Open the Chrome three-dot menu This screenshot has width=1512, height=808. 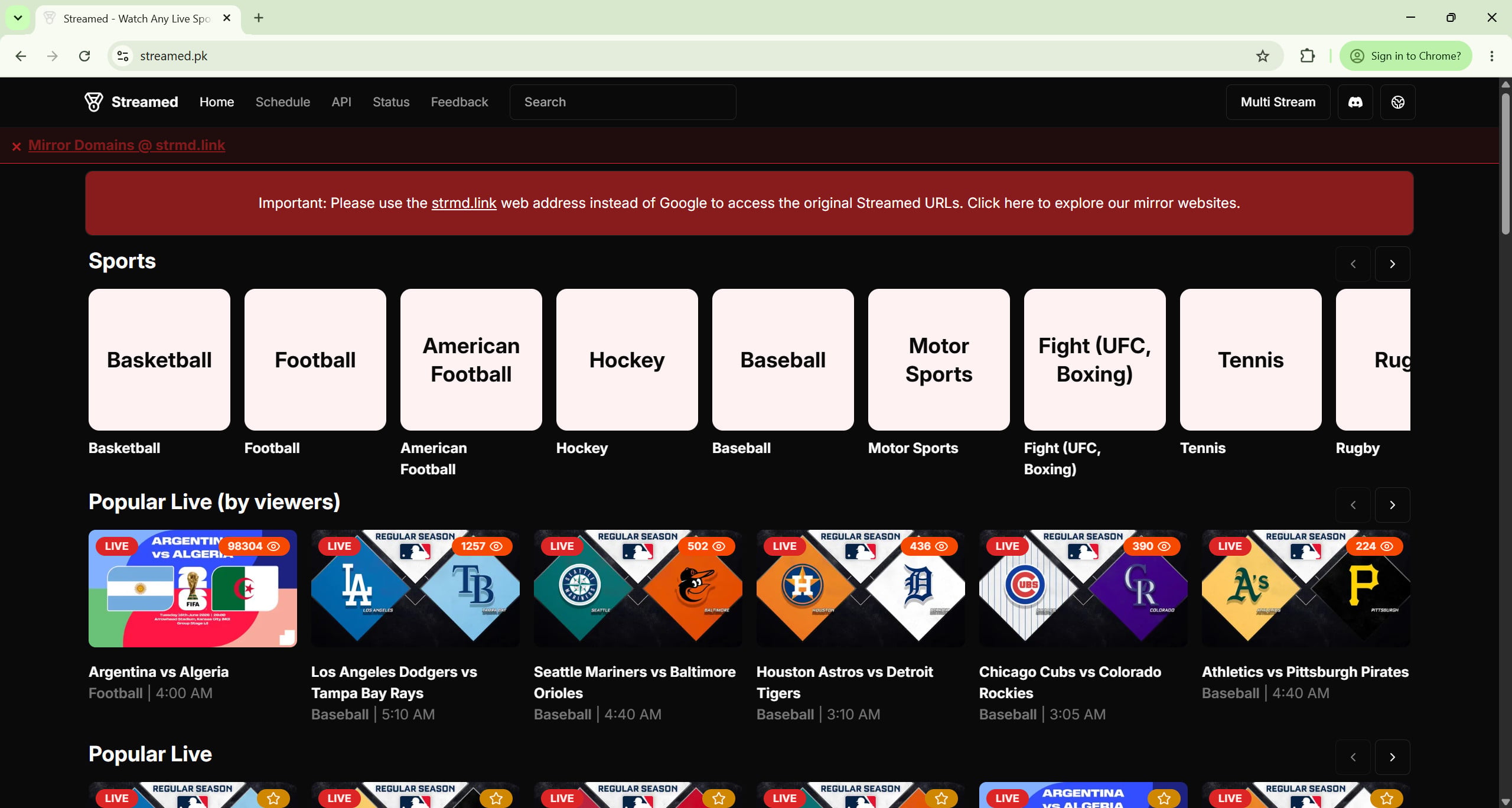pyautogui.click(x=1492, y=56)
